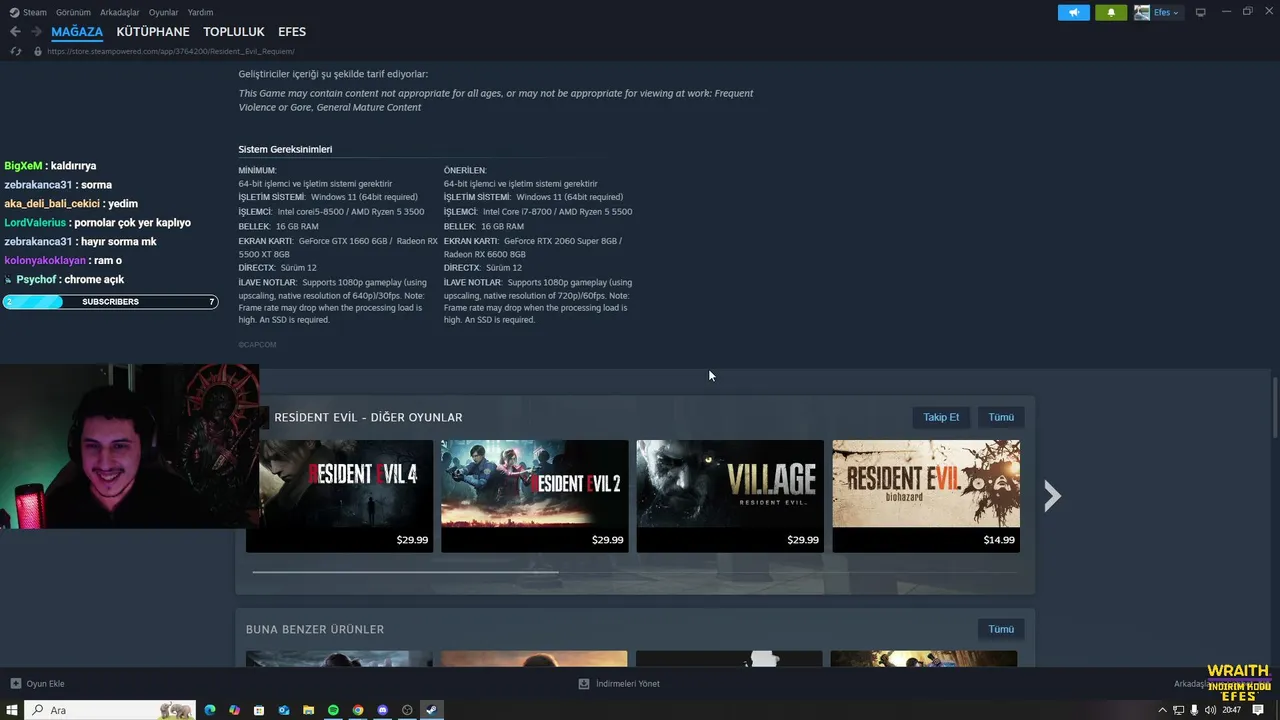Show hidden system tray icons
The image size is (1280, 720).
click(1162, 710)
